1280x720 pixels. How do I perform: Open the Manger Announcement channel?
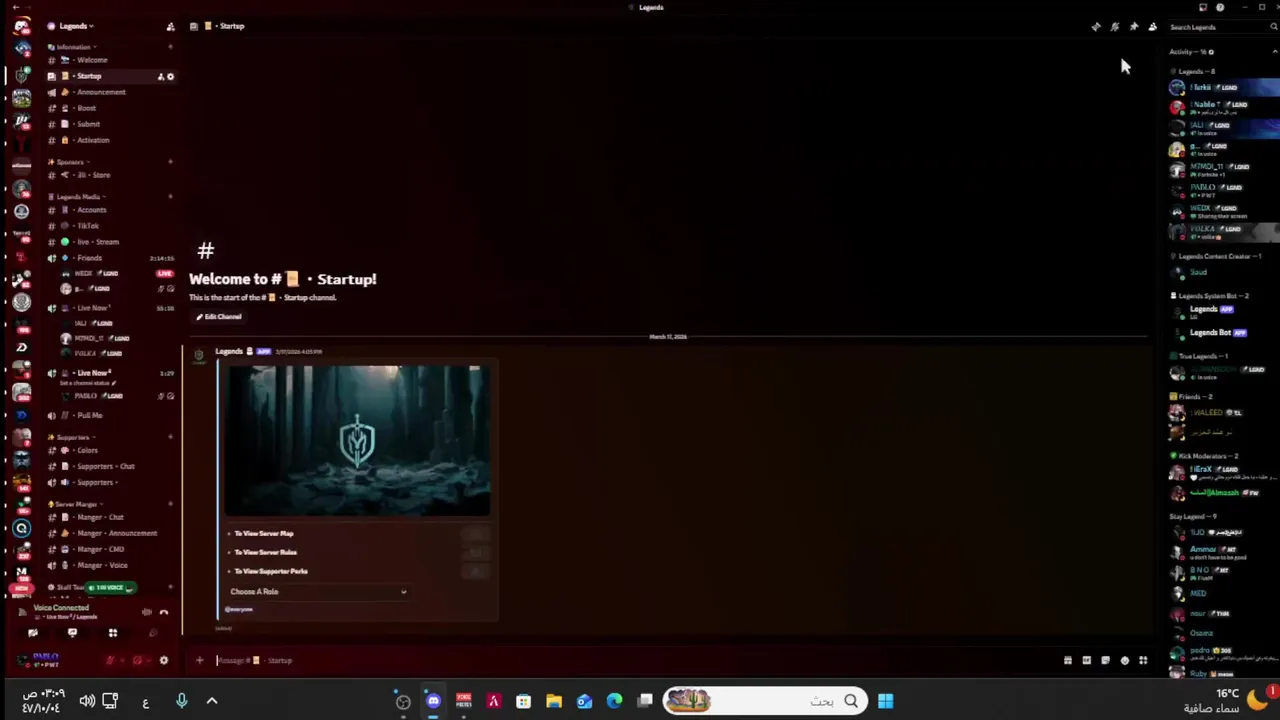coord(110,533)
